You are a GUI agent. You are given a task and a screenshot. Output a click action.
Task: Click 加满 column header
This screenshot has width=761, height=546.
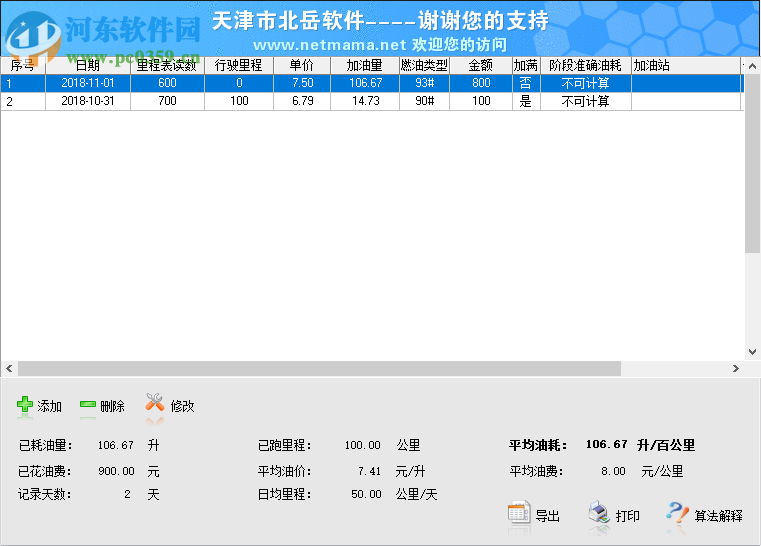pos(526,66)
